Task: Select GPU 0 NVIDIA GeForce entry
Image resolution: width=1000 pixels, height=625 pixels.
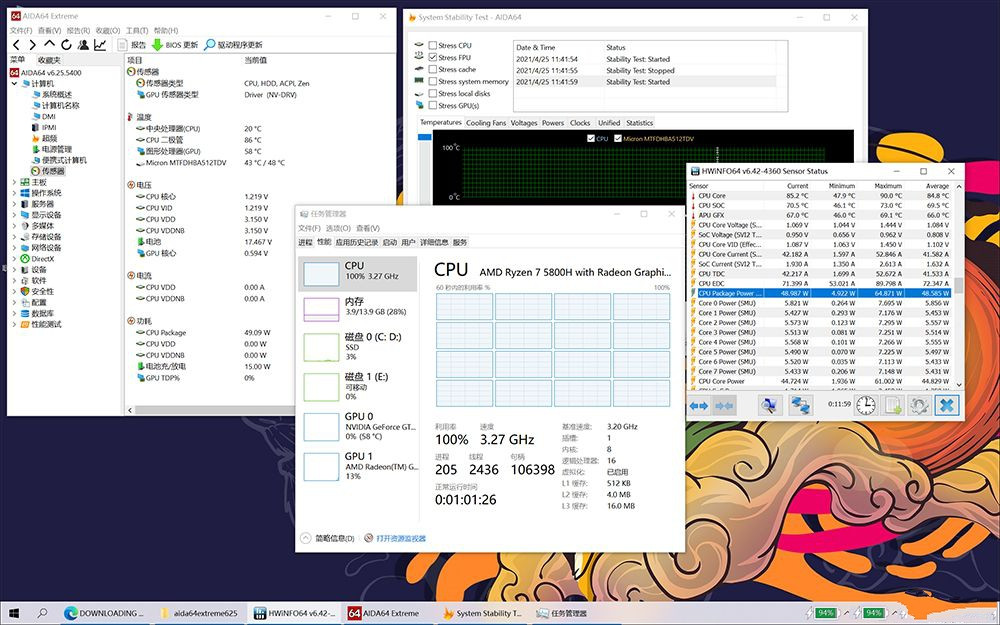Action: click(358, 427)
